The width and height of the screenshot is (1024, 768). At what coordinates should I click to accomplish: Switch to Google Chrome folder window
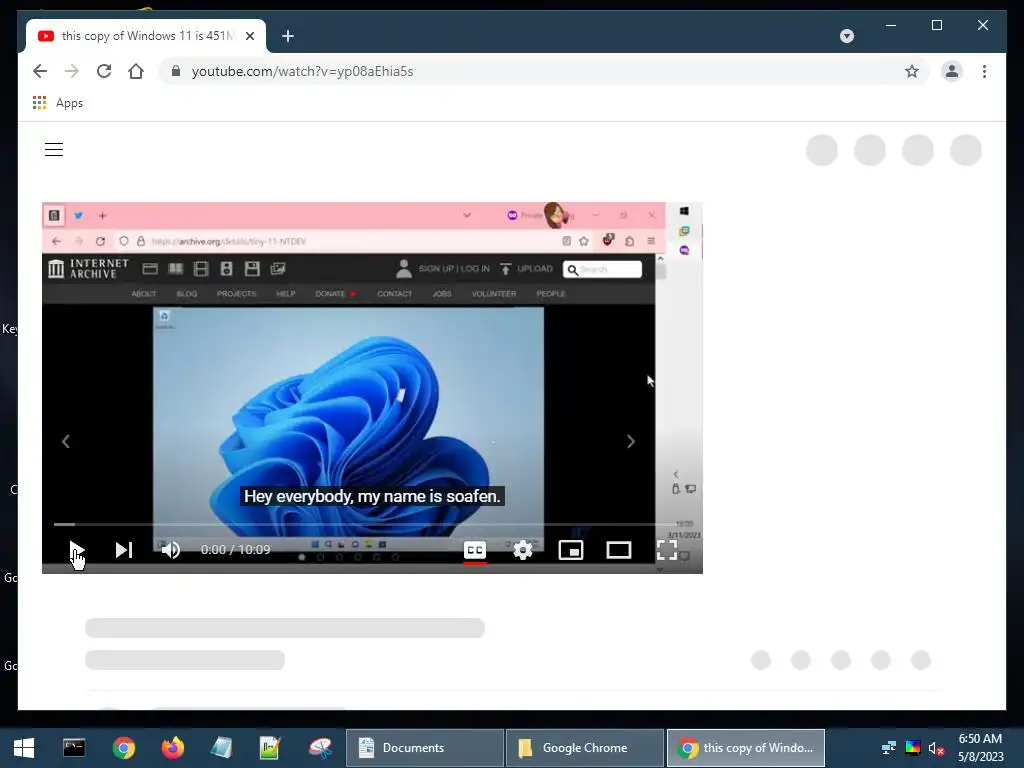click(x=584, y=748)
